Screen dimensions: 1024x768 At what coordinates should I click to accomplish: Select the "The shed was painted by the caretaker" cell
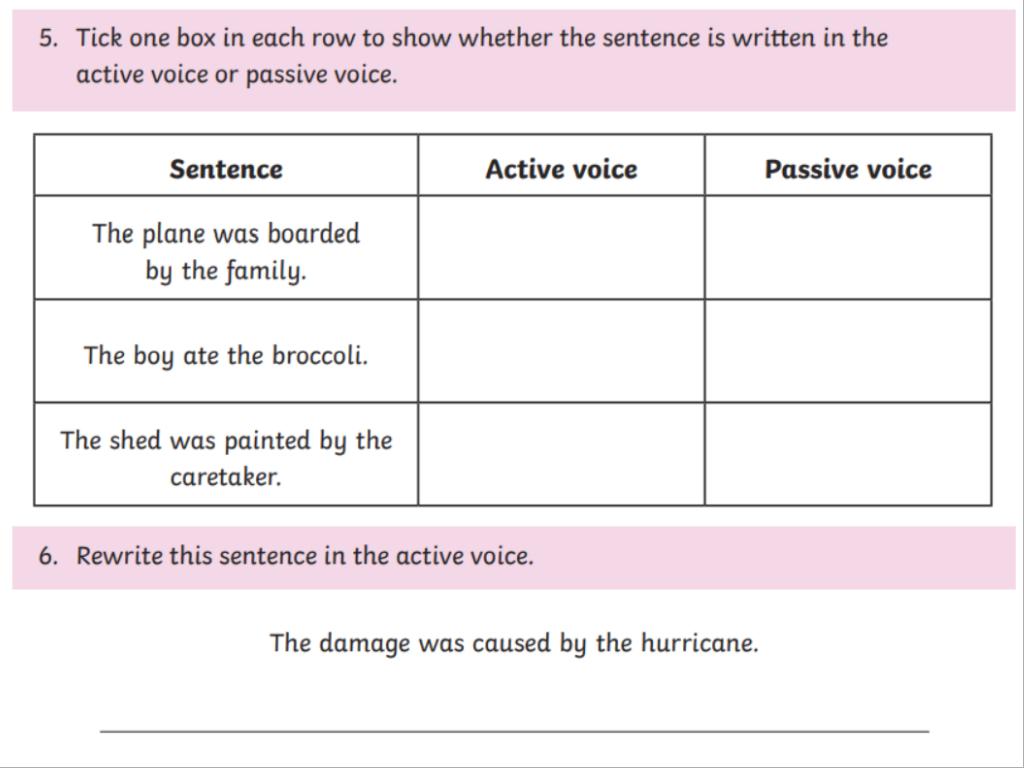point(226,458)
